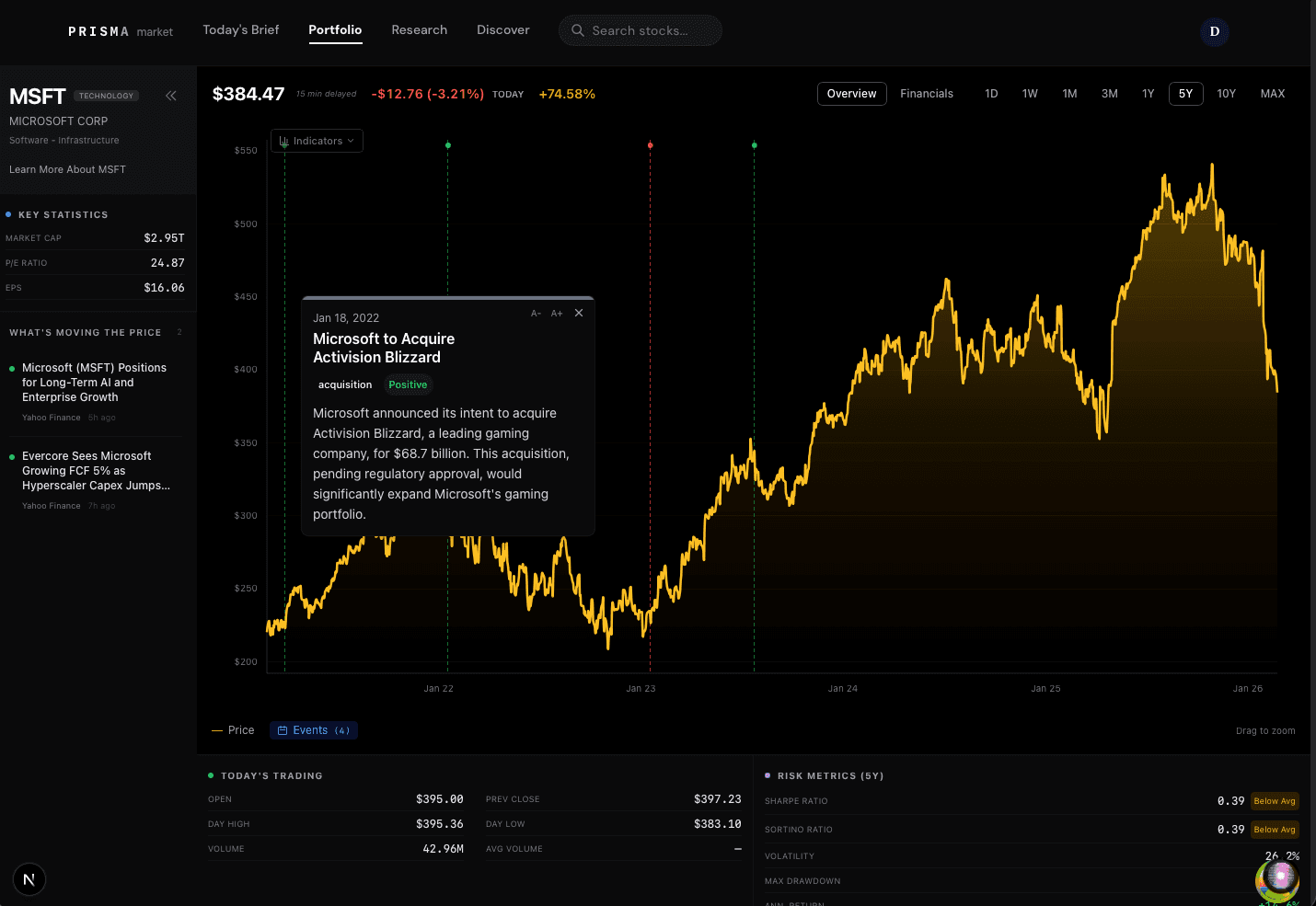Screen dimensions: 1316x906
Task: Open the Indicators dropdown
Action: (317, 141)
